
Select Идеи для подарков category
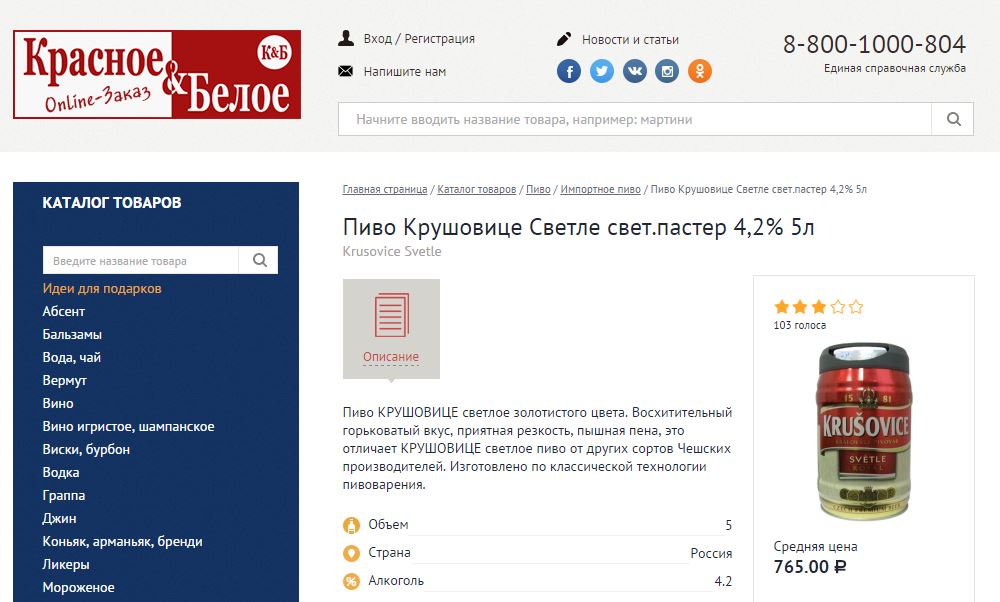(102, 288)
